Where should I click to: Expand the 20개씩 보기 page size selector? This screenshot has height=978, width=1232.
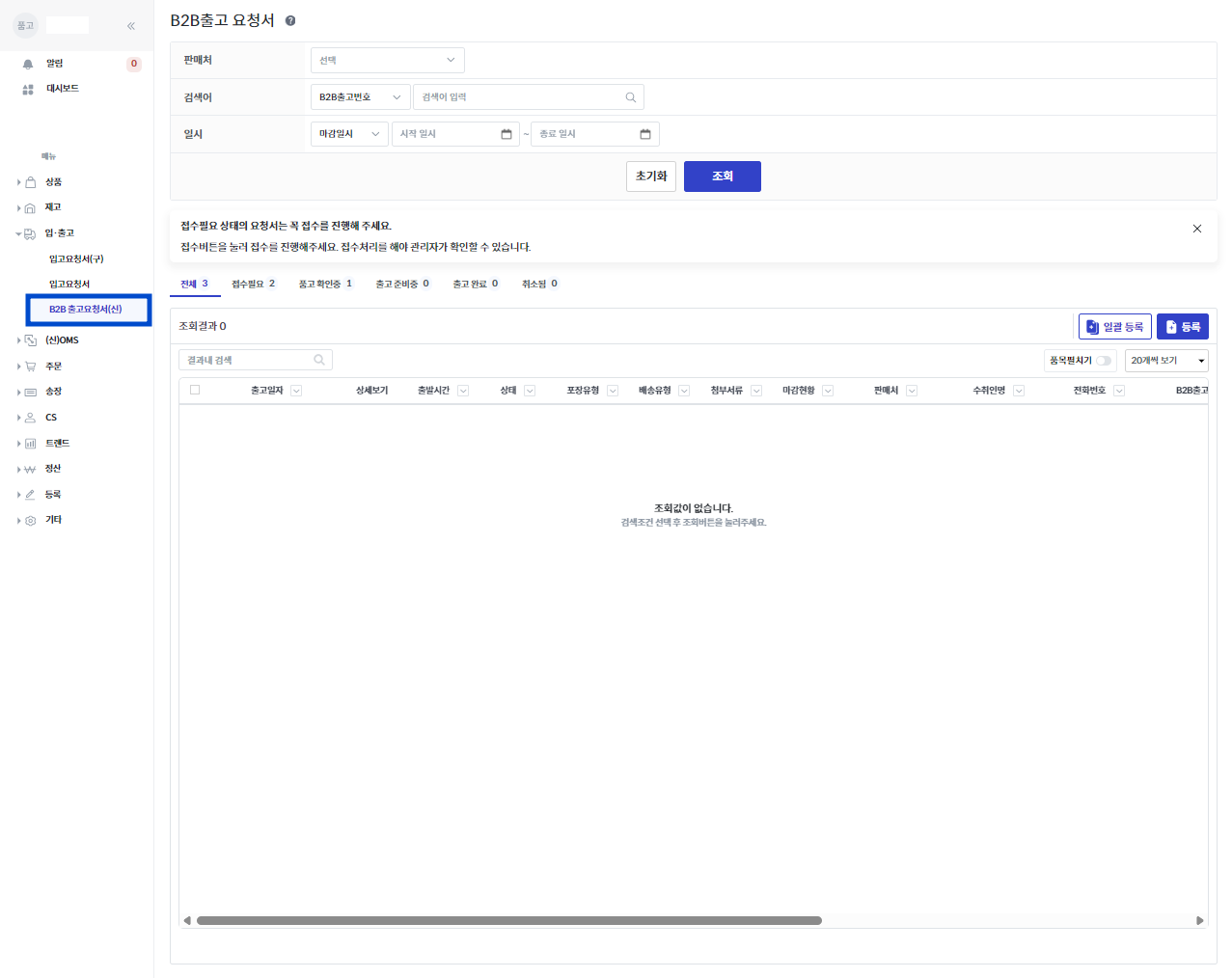pyautogui.click(x=1167, y=361)
